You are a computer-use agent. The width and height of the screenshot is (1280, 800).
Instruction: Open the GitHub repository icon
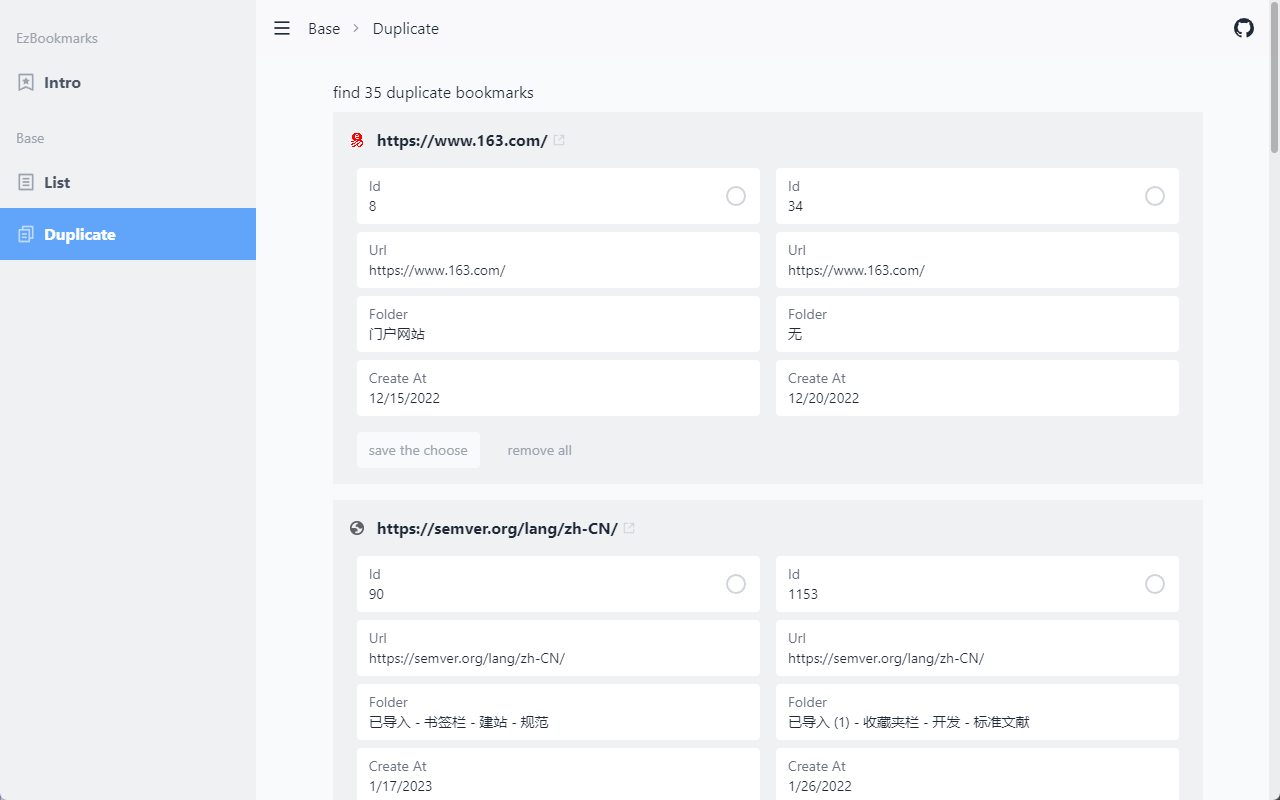[1244, 28]
